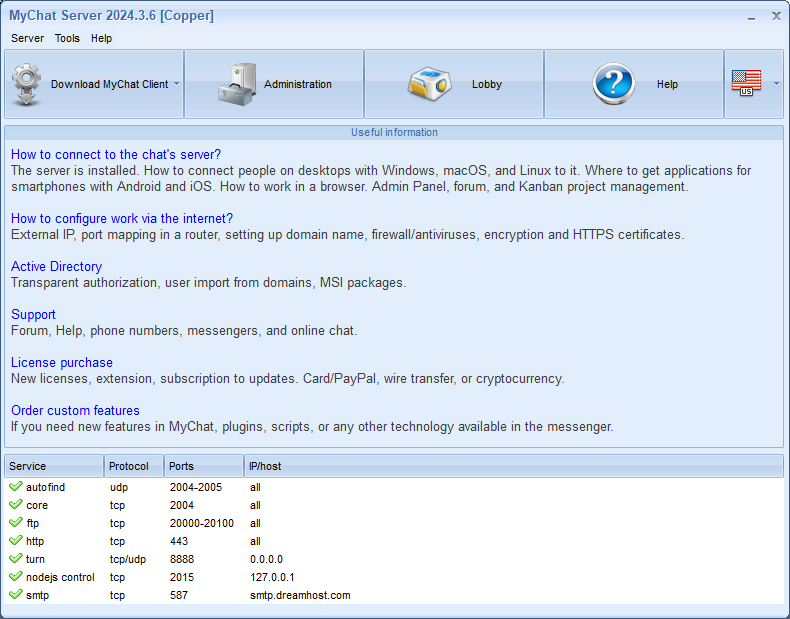Click the smtp.dreamhost.com host cell
The width and height of the screenshot is (790, 619).
coord(300,595)
